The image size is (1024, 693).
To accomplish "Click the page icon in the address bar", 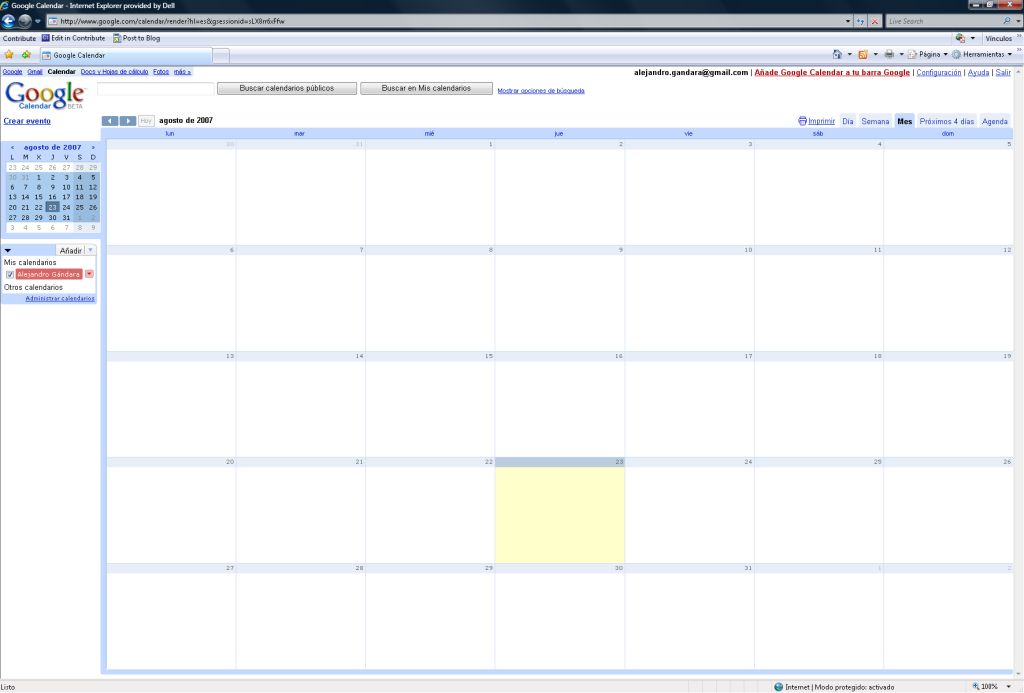I will click(x=54, y=21).
